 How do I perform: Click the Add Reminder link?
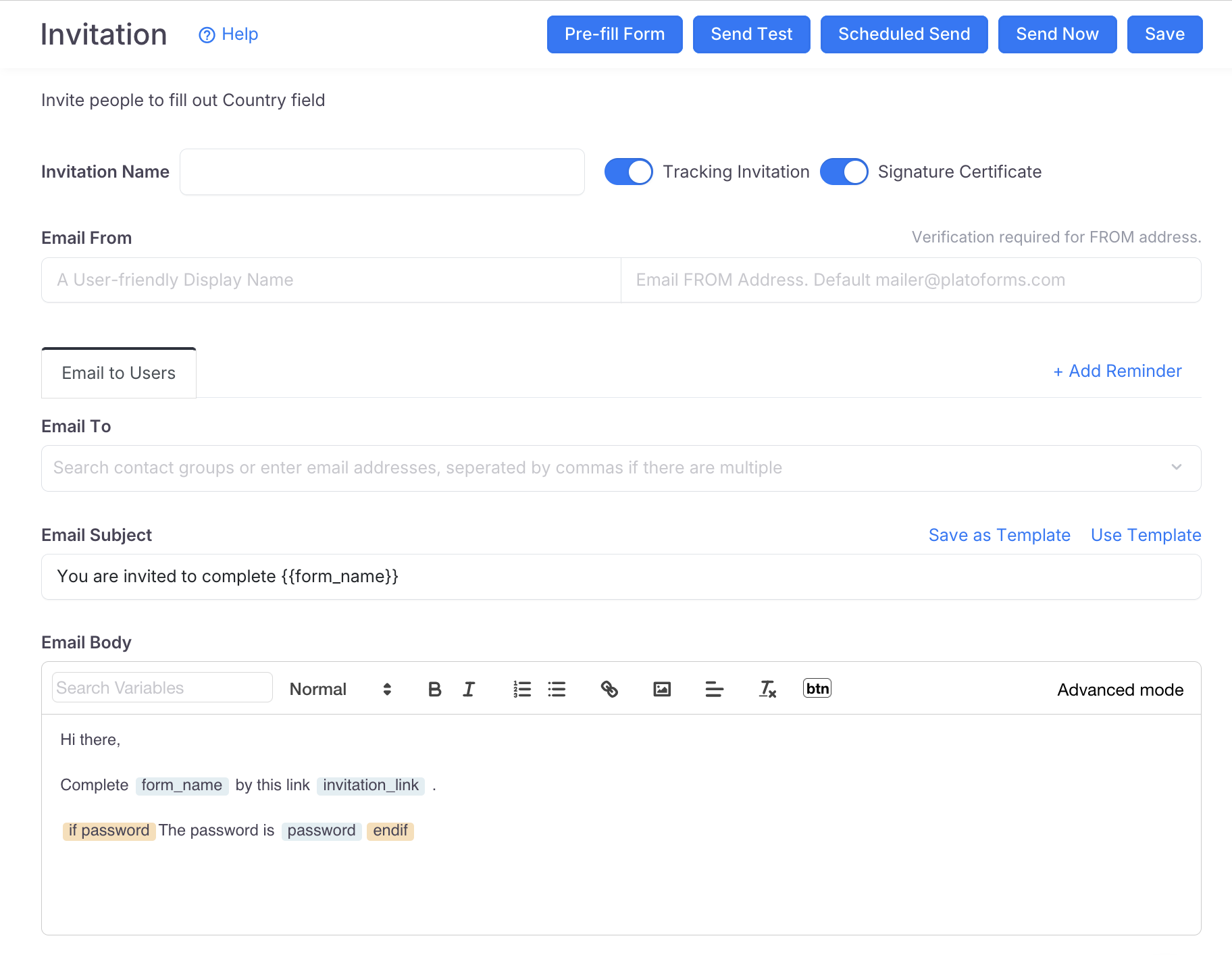1118,371
